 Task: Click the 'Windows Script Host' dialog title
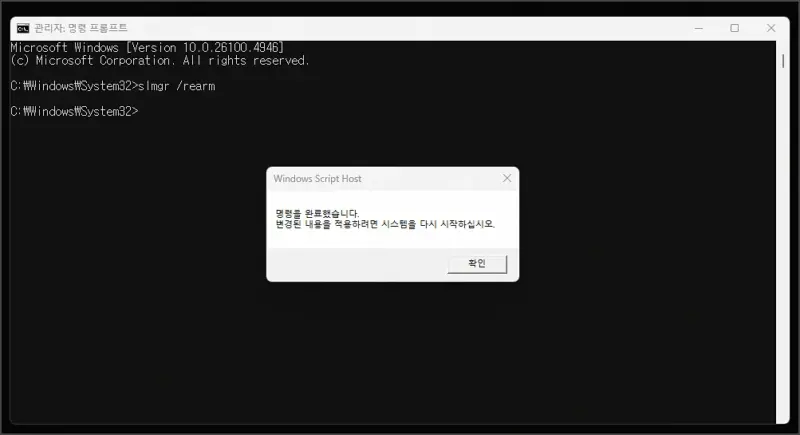point(317,178)
